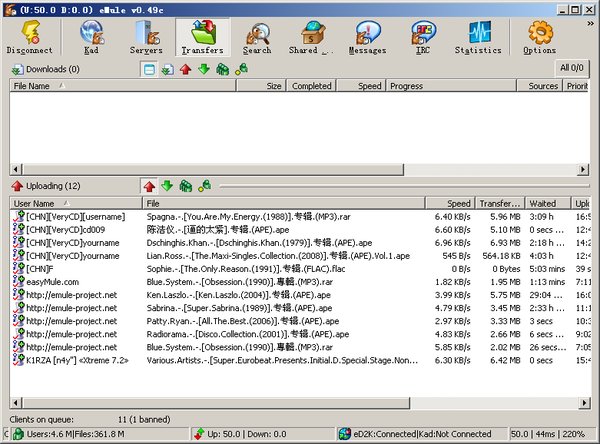The height and width of the screenshot is (444, 600).
Task: Select upload row for user [CHN]F
Action: coord(300,269)
